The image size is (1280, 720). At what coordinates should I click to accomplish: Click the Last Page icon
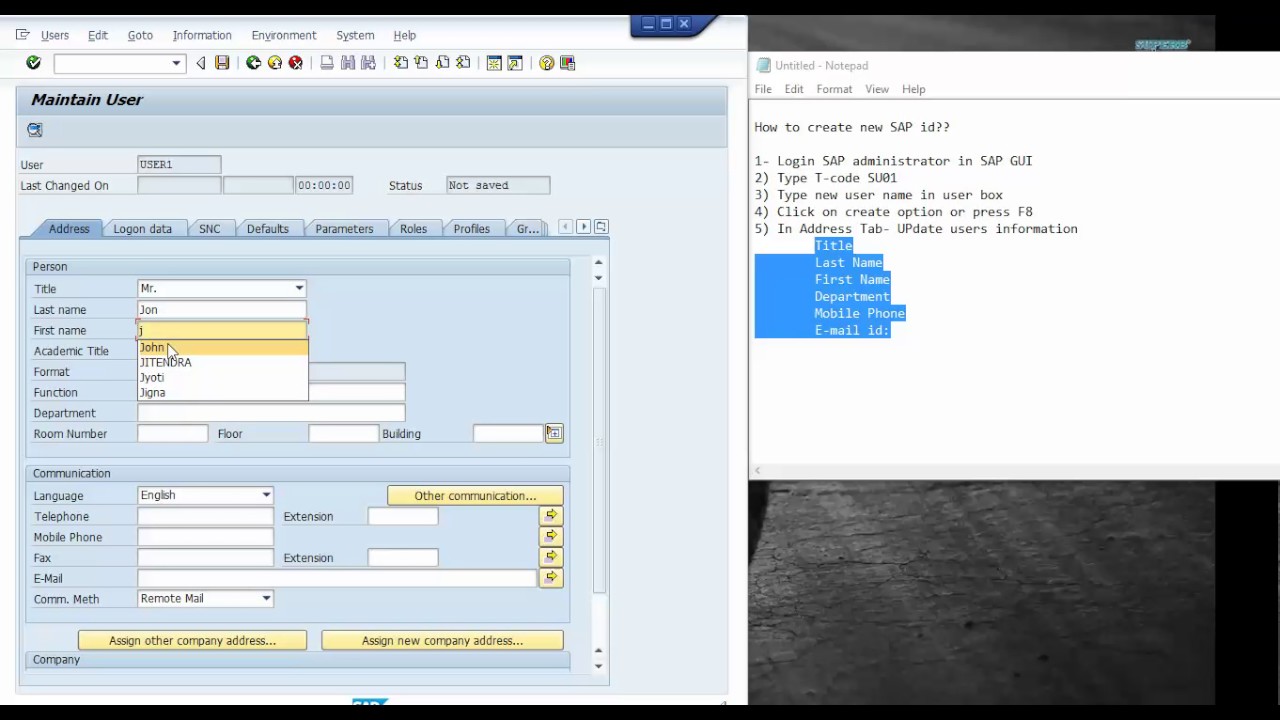coord(463,63)
